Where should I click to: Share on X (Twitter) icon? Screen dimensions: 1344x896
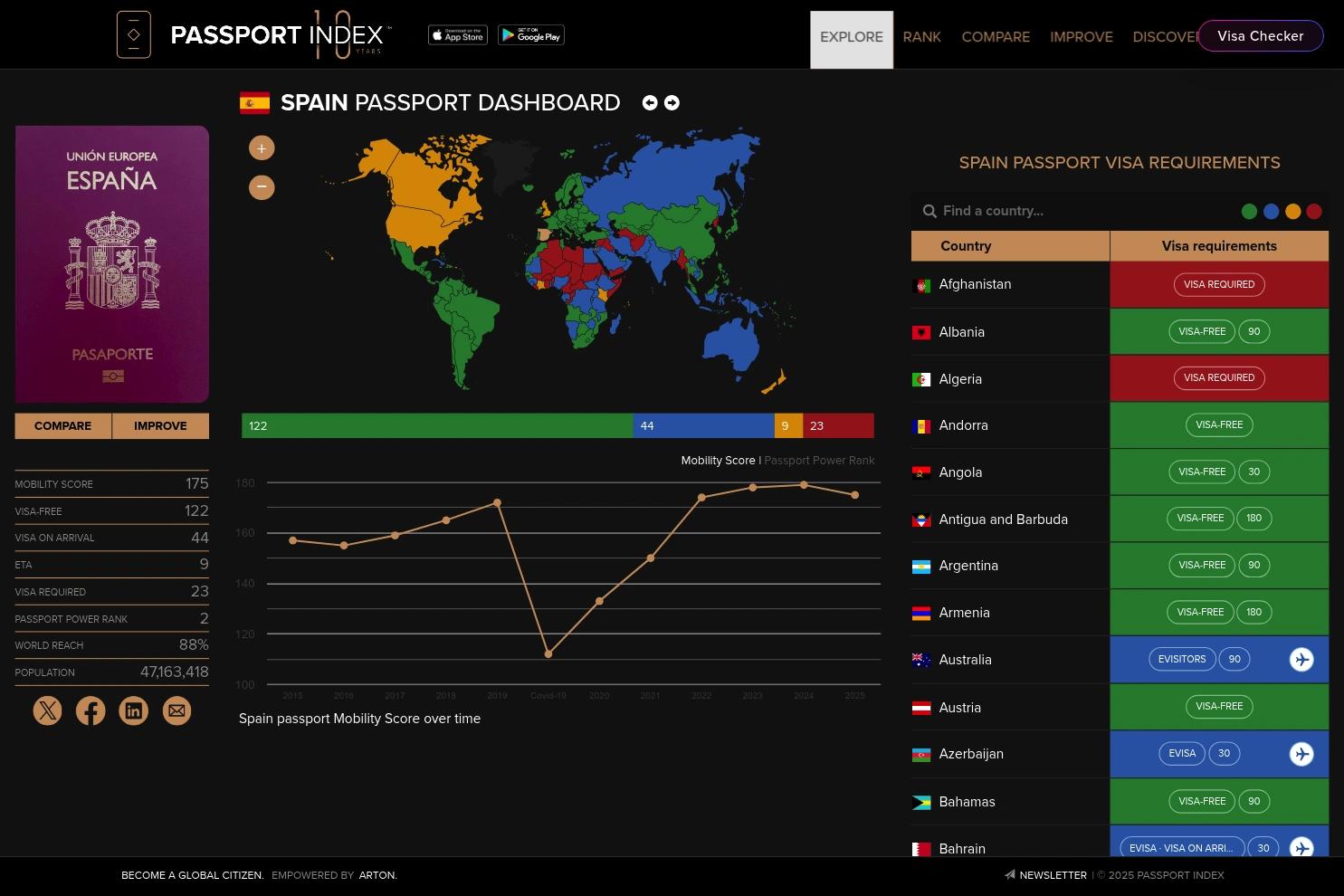[x=47, y=710]
